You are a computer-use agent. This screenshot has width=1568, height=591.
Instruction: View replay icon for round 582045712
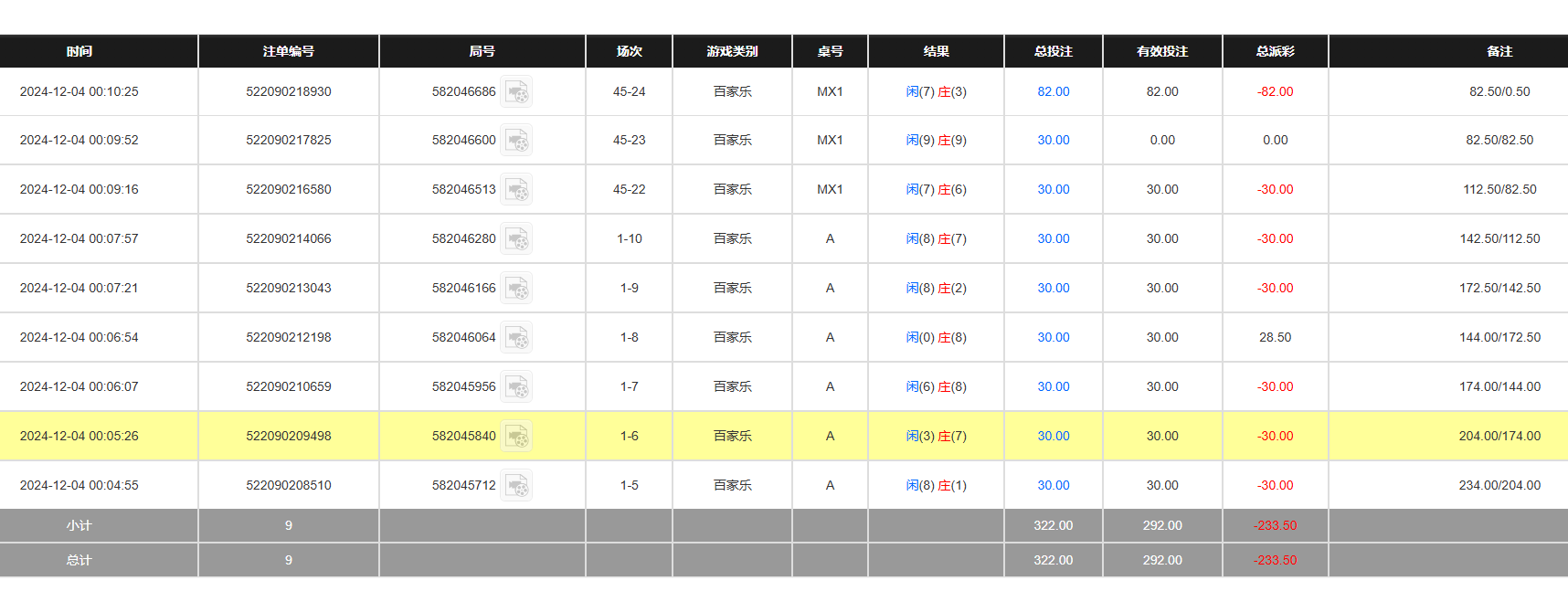(x=516, y=486)
